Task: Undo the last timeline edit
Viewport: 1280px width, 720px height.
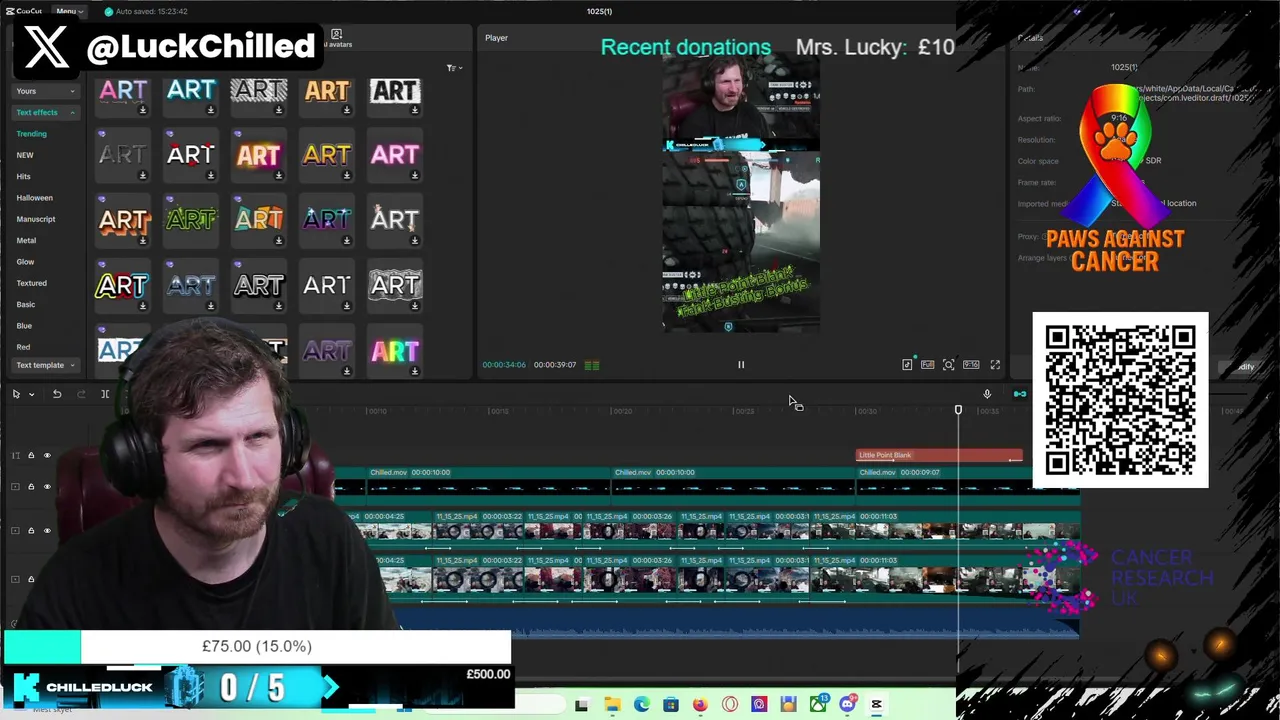Action: 57,394
